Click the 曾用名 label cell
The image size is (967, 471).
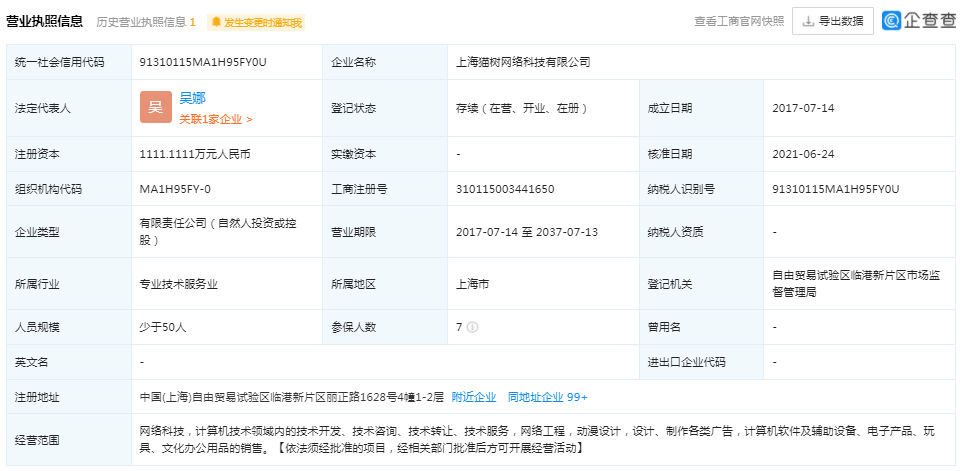click(702, 327)
